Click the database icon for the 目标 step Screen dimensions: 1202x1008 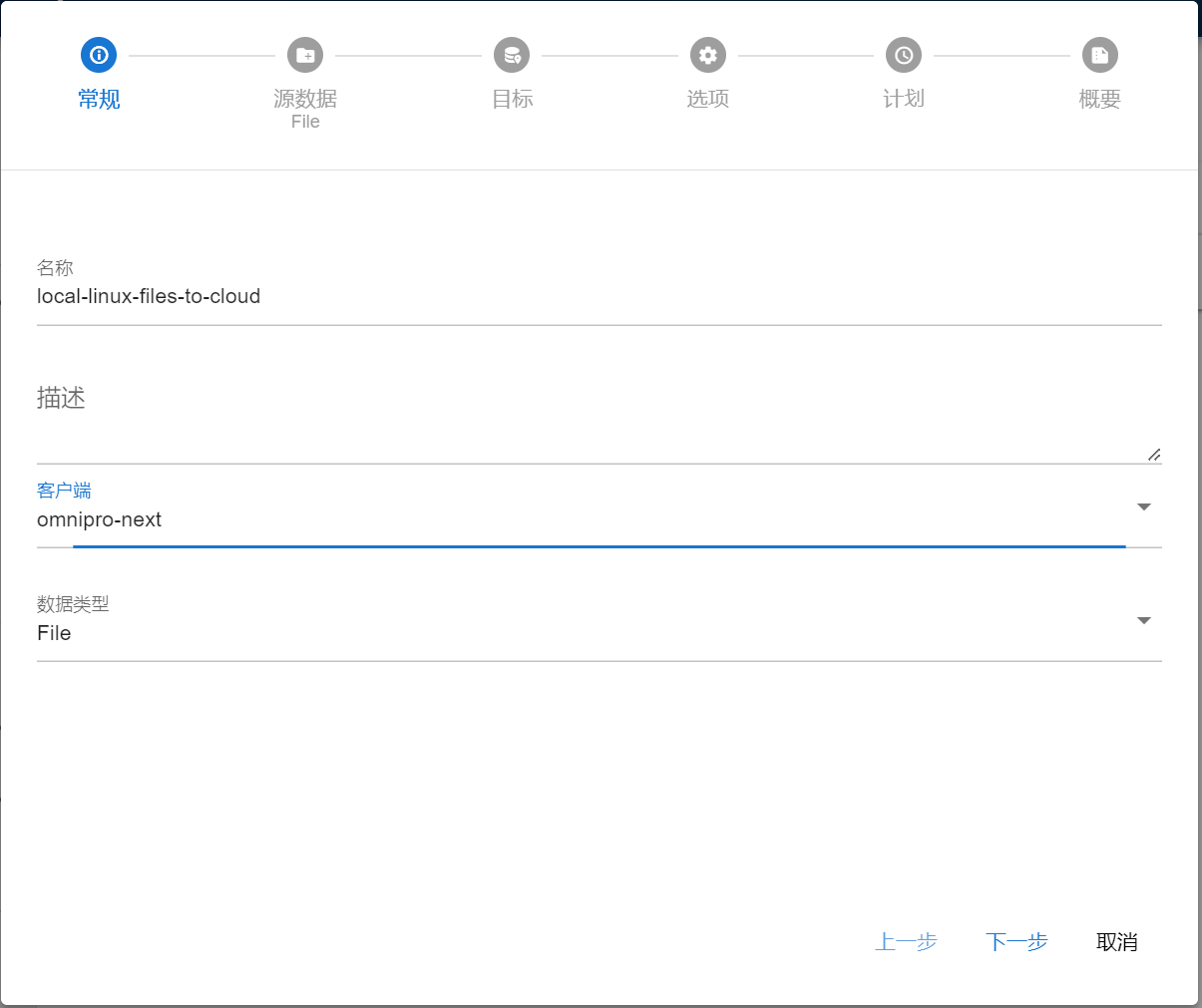tap(512, 55)
